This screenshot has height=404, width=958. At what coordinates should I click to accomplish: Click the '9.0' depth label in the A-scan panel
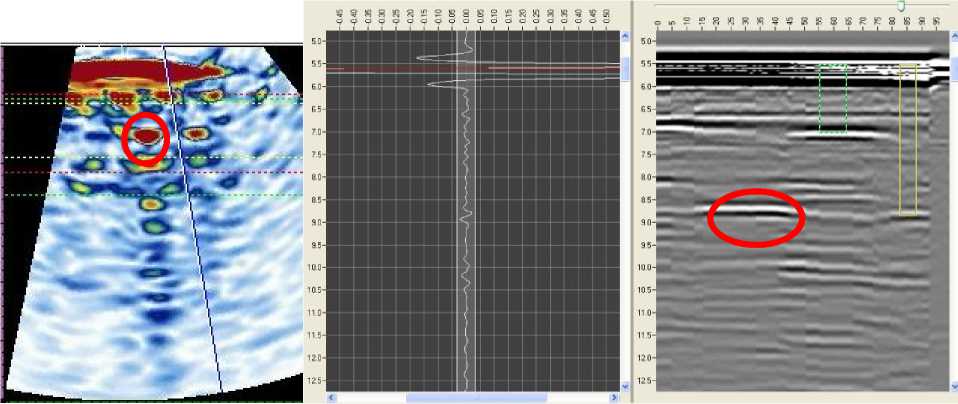coord(318,222)
